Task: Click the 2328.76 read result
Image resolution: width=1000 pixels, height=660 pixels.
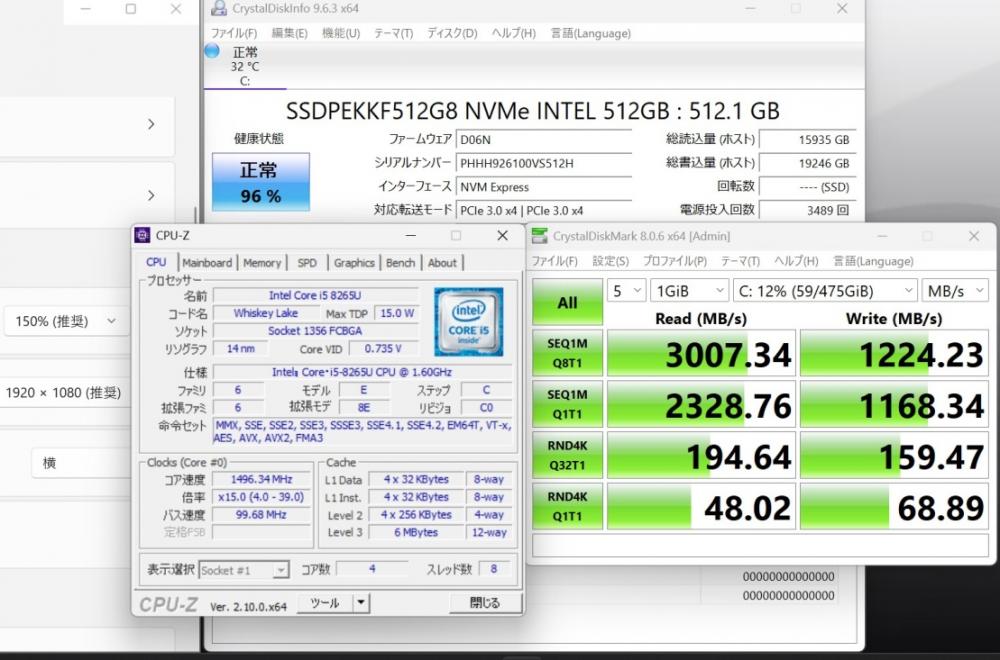Action: 702,404
